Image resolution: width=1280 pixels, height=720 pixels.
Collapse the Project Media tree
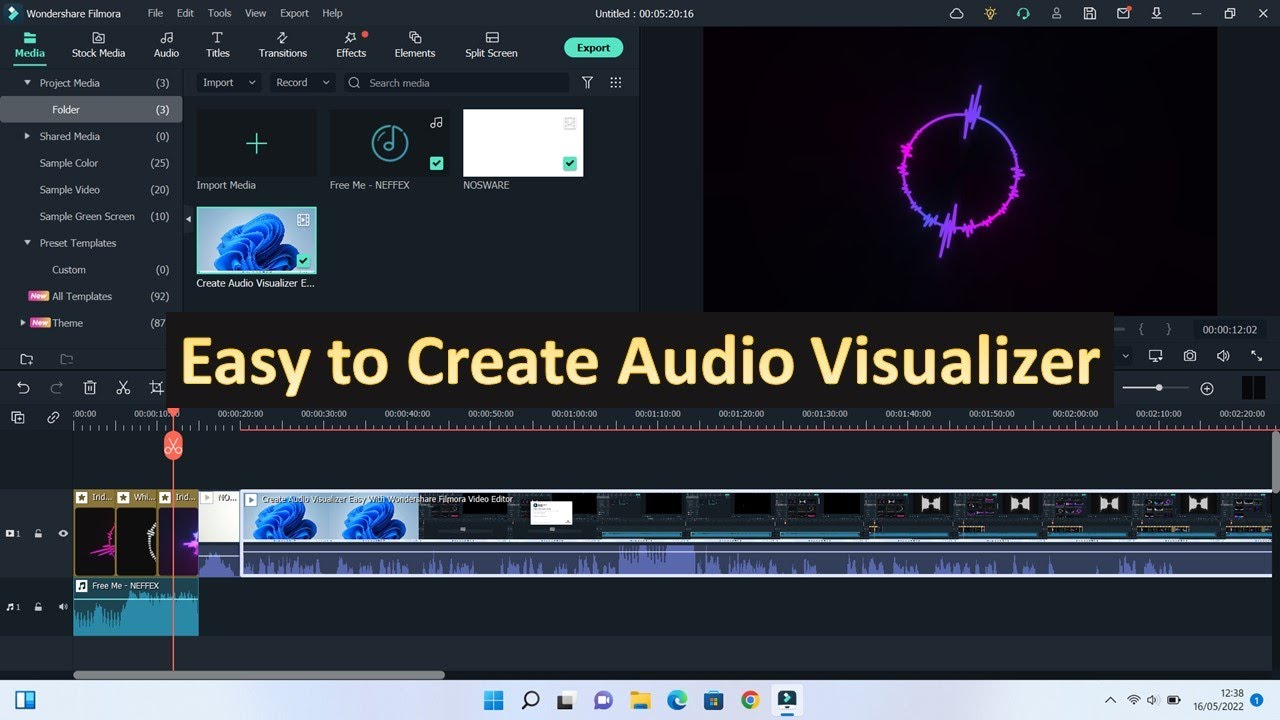point(28,83)
